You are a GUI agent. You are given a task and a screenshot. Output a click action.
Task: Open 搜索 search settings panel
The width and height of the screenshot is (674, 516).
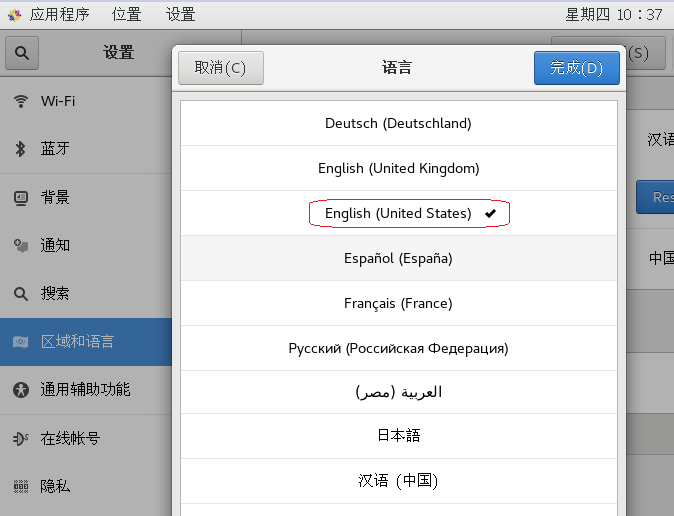[86, 294]
